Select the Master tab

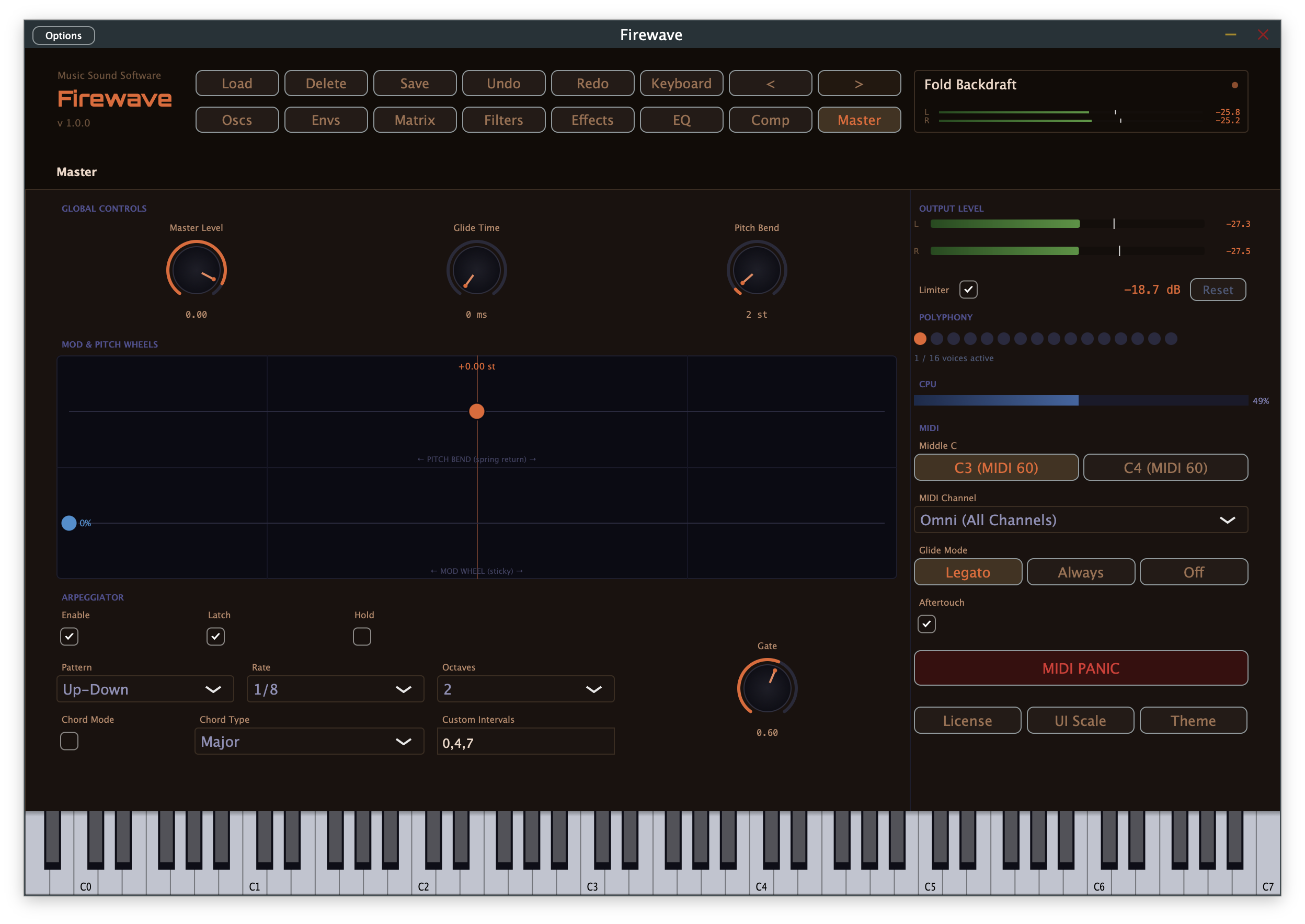pyautogui.click(x=859, y=120)
